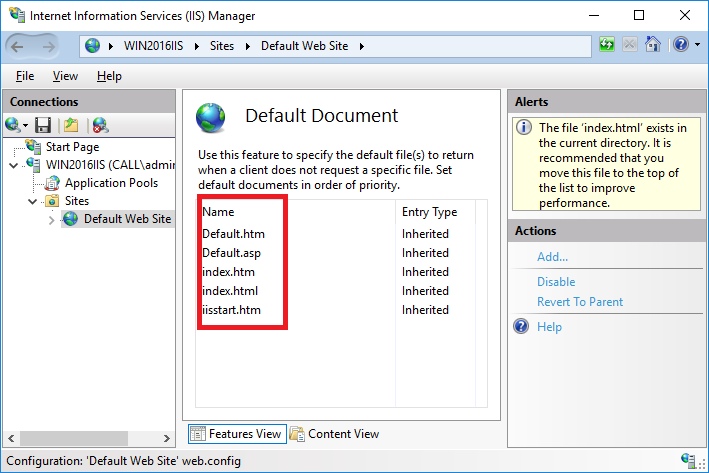Click the Delete Connection icon
This screenshot has width=709, height=473.
tap(100, 125)
